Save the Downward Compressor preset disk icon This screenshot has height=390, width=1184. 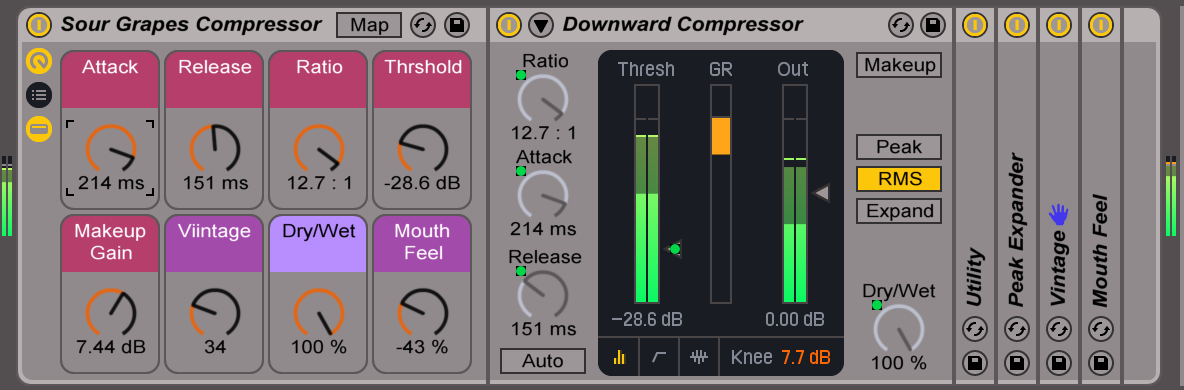[x=933, y=25]
